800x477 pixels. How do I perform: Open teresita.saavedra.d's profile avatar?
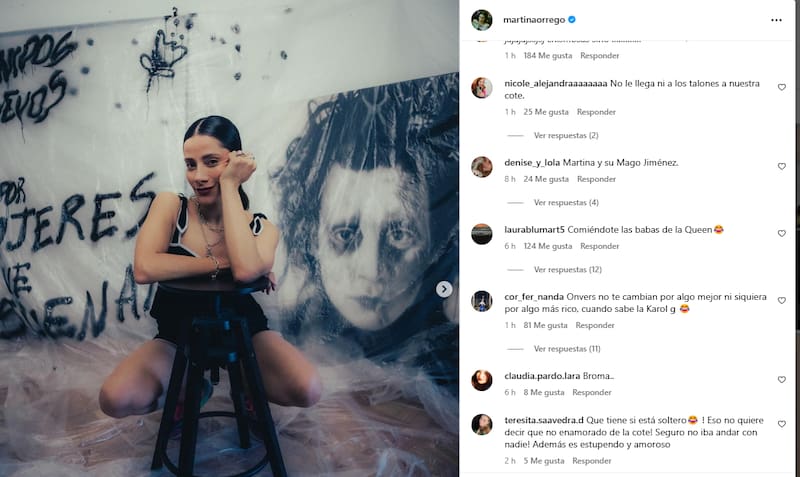point(482,424)
